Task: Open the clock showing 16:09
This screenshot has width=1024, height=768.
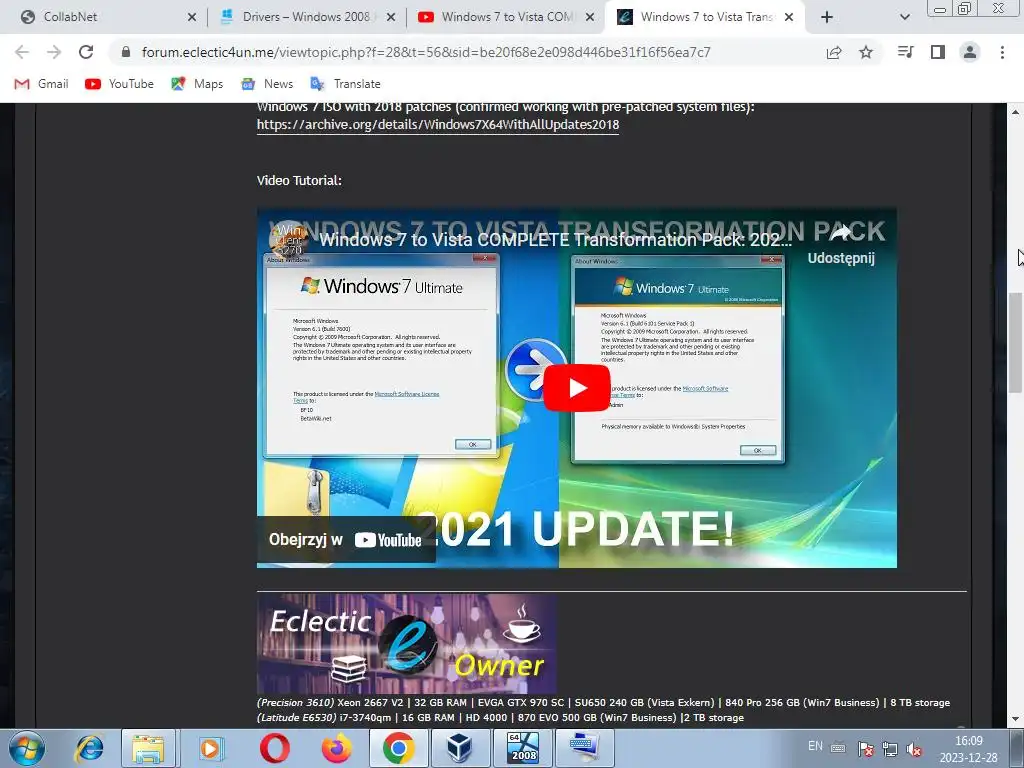Action: coord(968,749)
